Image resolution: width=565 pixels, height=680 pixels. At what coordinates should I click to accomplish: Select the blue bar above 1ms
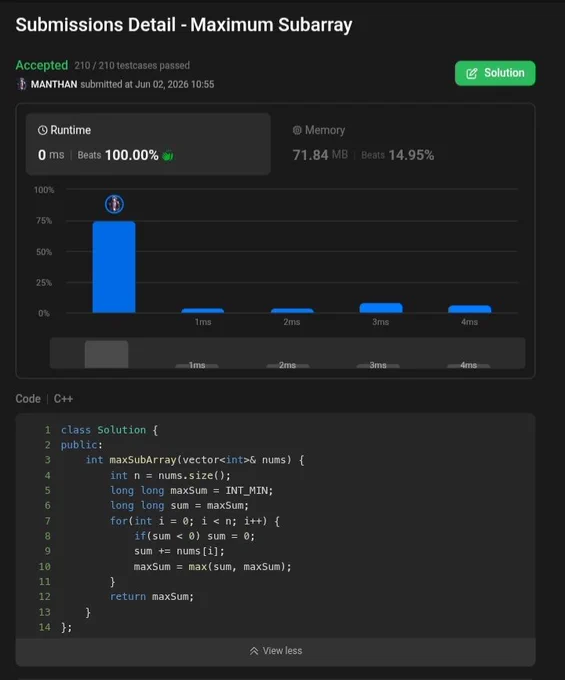202,311
